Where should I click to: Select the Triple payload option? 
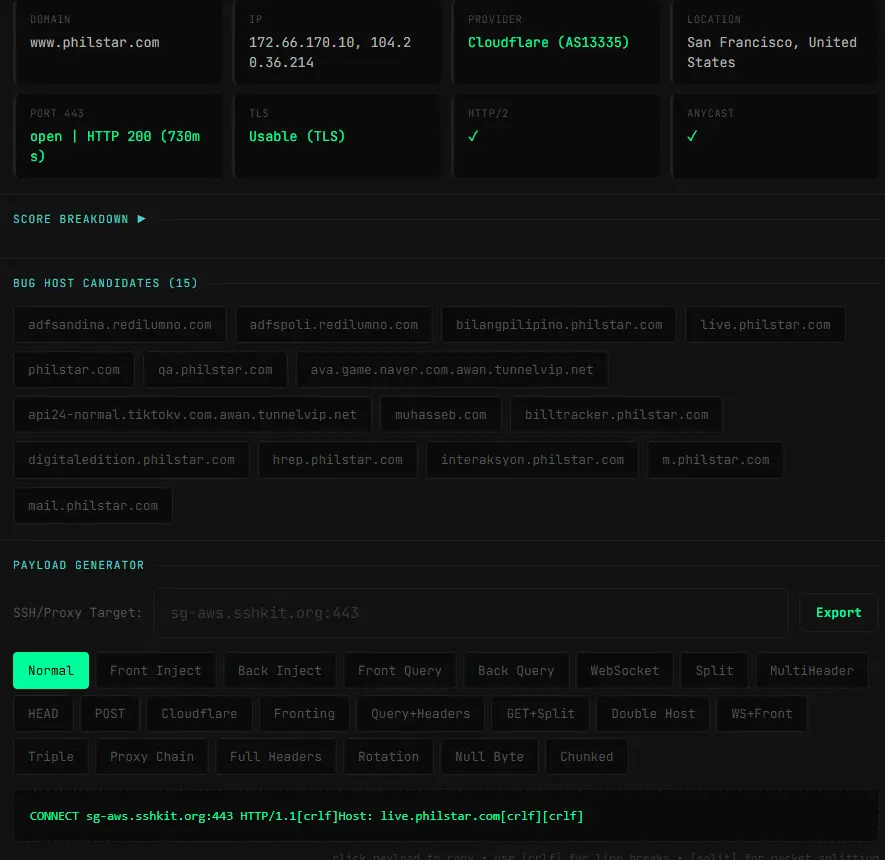pyautogui.click(x=51, y=757)
